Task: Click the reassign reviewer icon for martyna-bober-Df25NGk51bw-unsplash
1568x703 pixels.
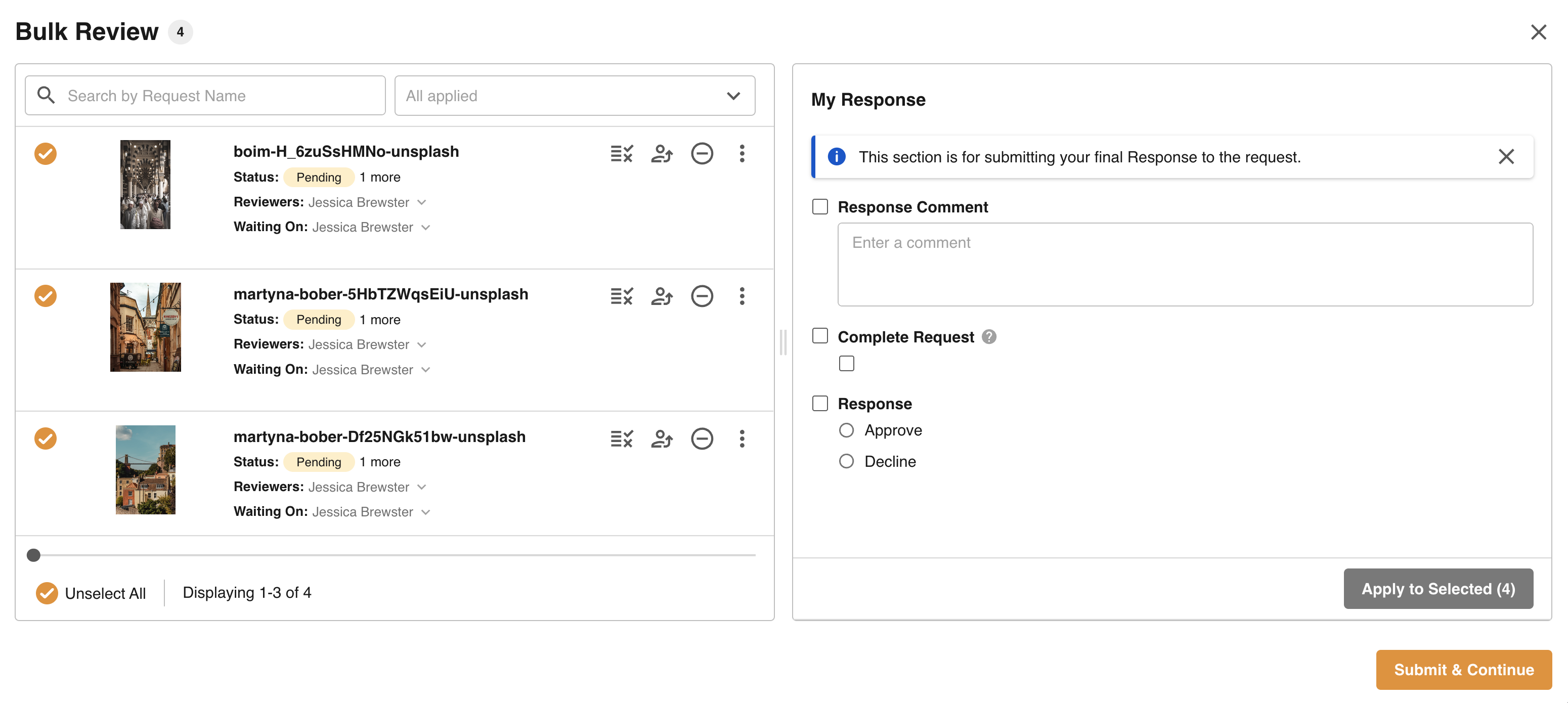Action: point(662,438)
